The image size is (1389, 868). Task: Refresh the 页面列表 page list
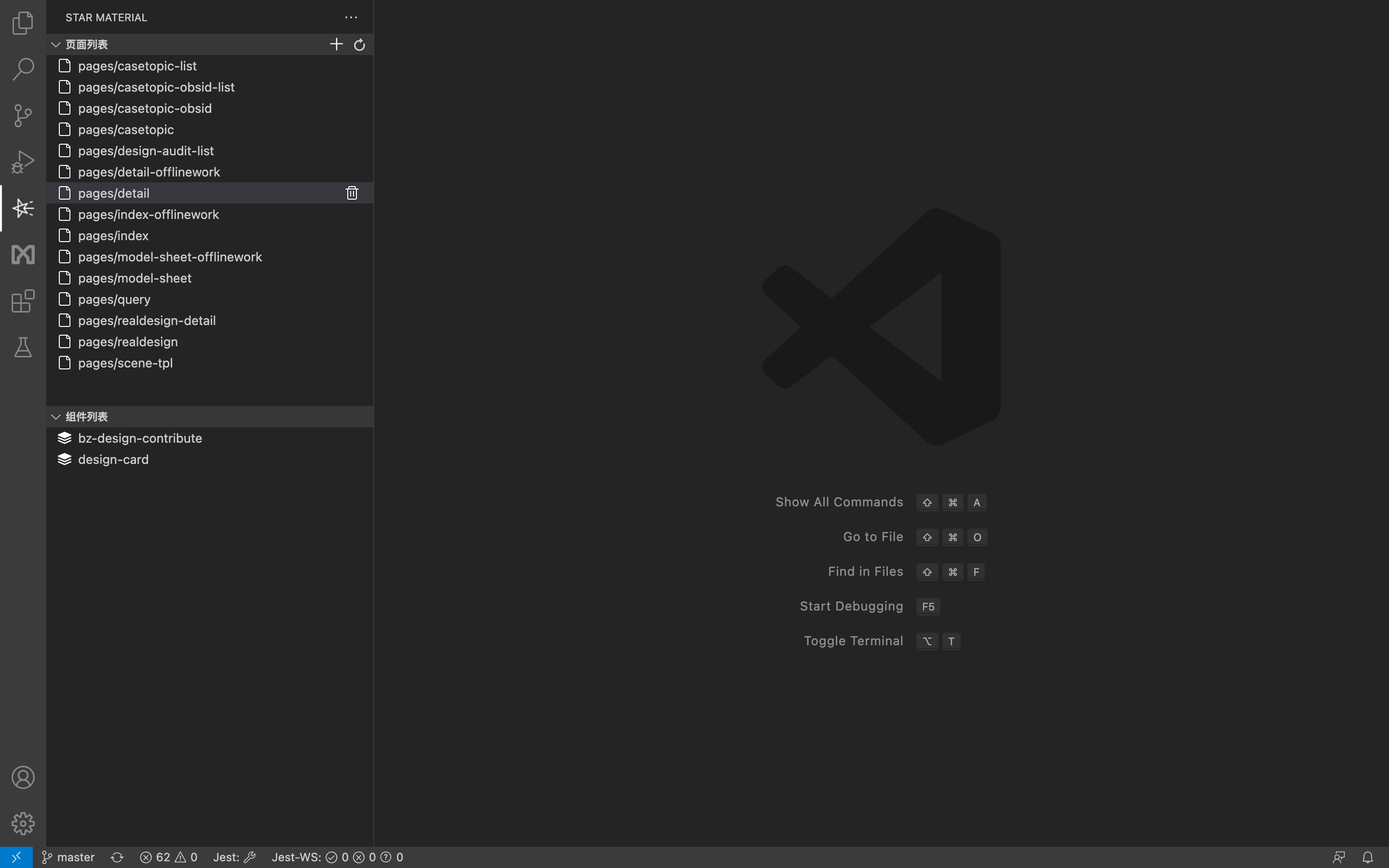[359, 44]
